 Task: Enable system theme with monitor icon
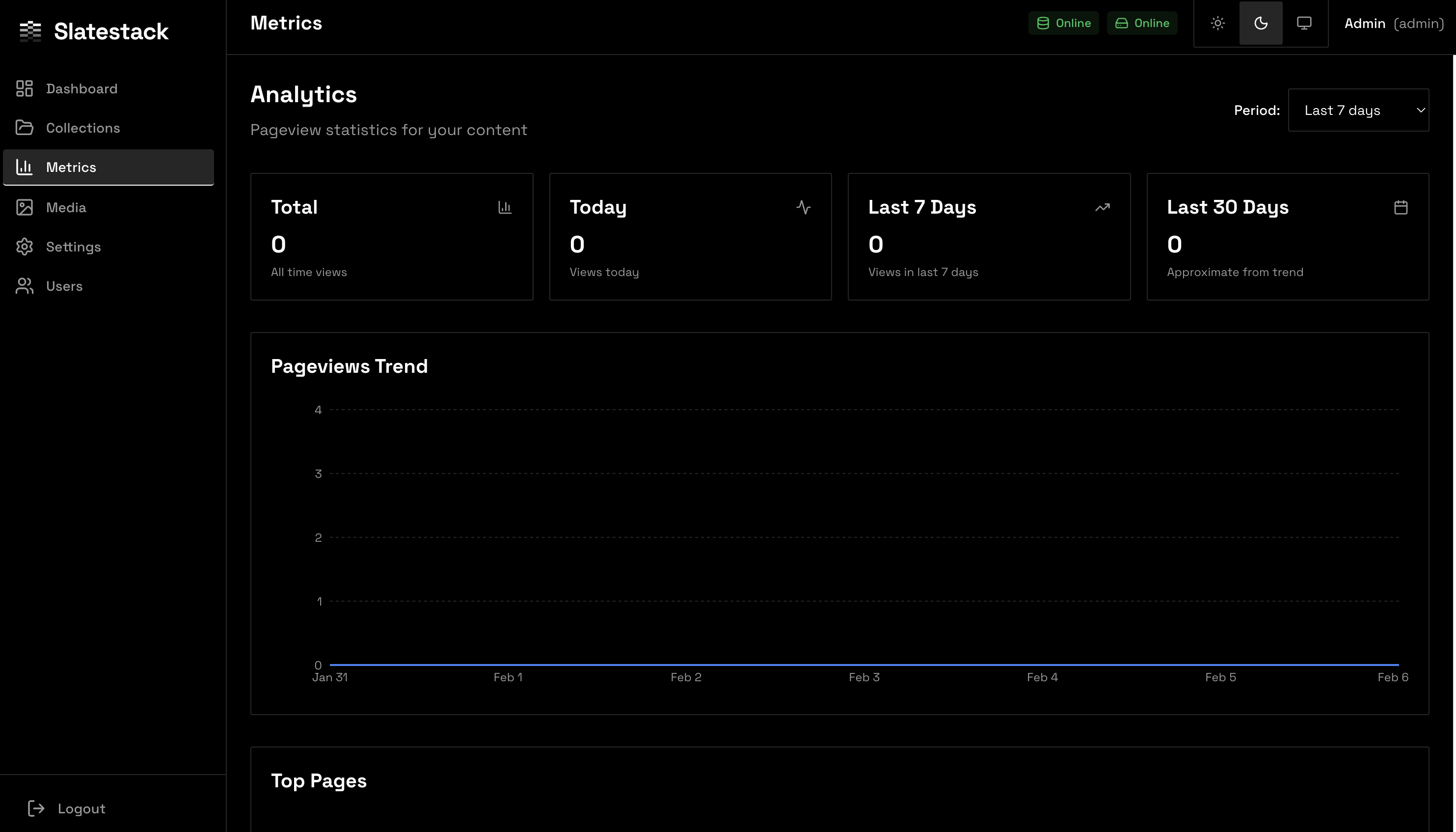[1304, 24]
